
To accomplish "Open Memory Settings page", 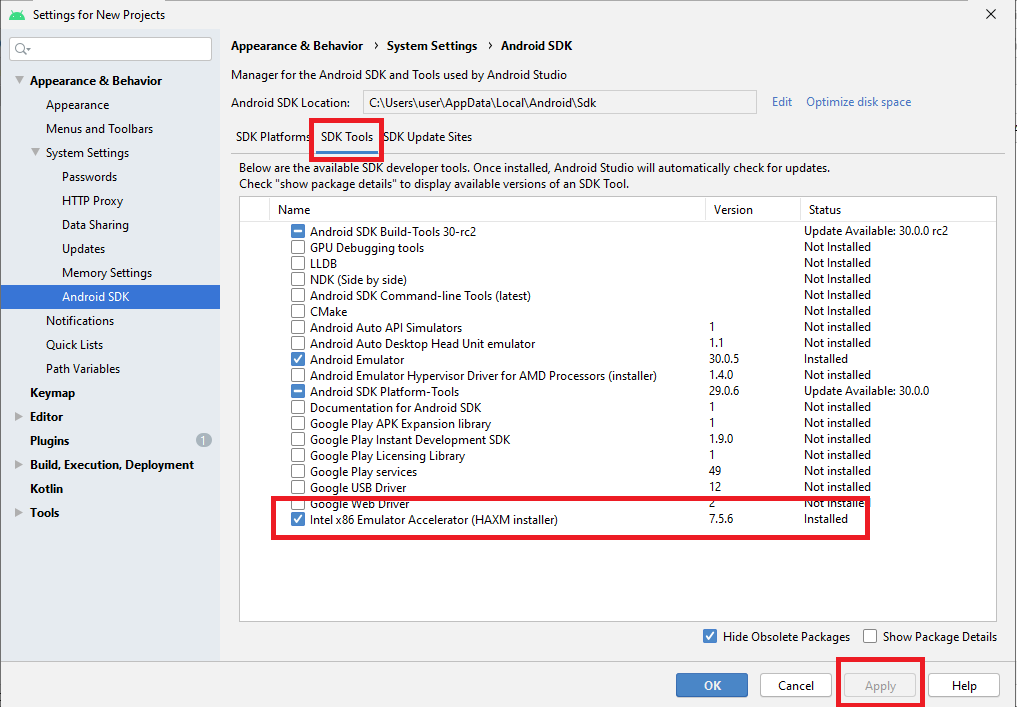I will [107, 272].
